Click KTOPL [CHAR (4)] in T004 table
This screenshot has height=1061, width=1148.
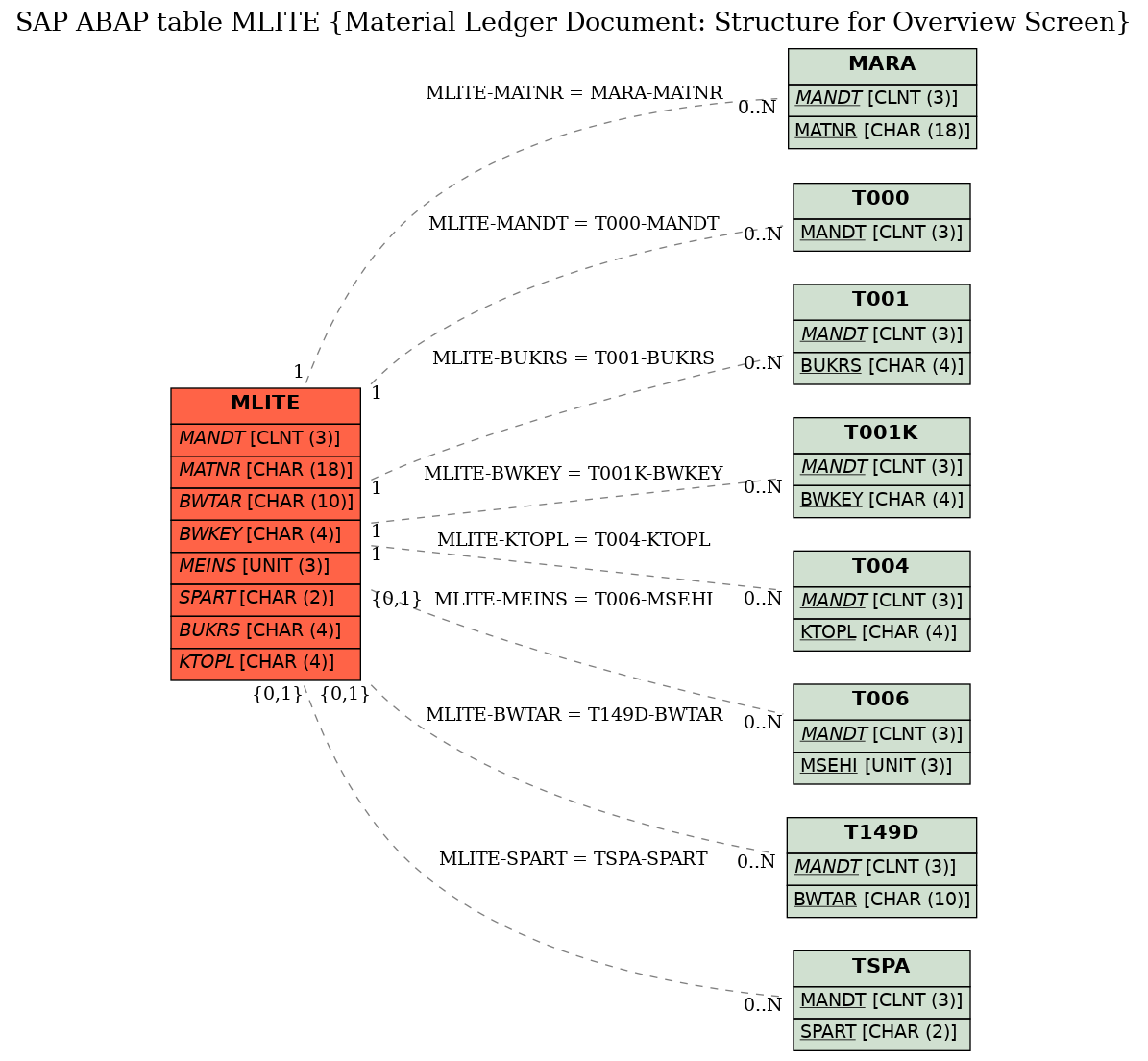[x=882, y=635]
